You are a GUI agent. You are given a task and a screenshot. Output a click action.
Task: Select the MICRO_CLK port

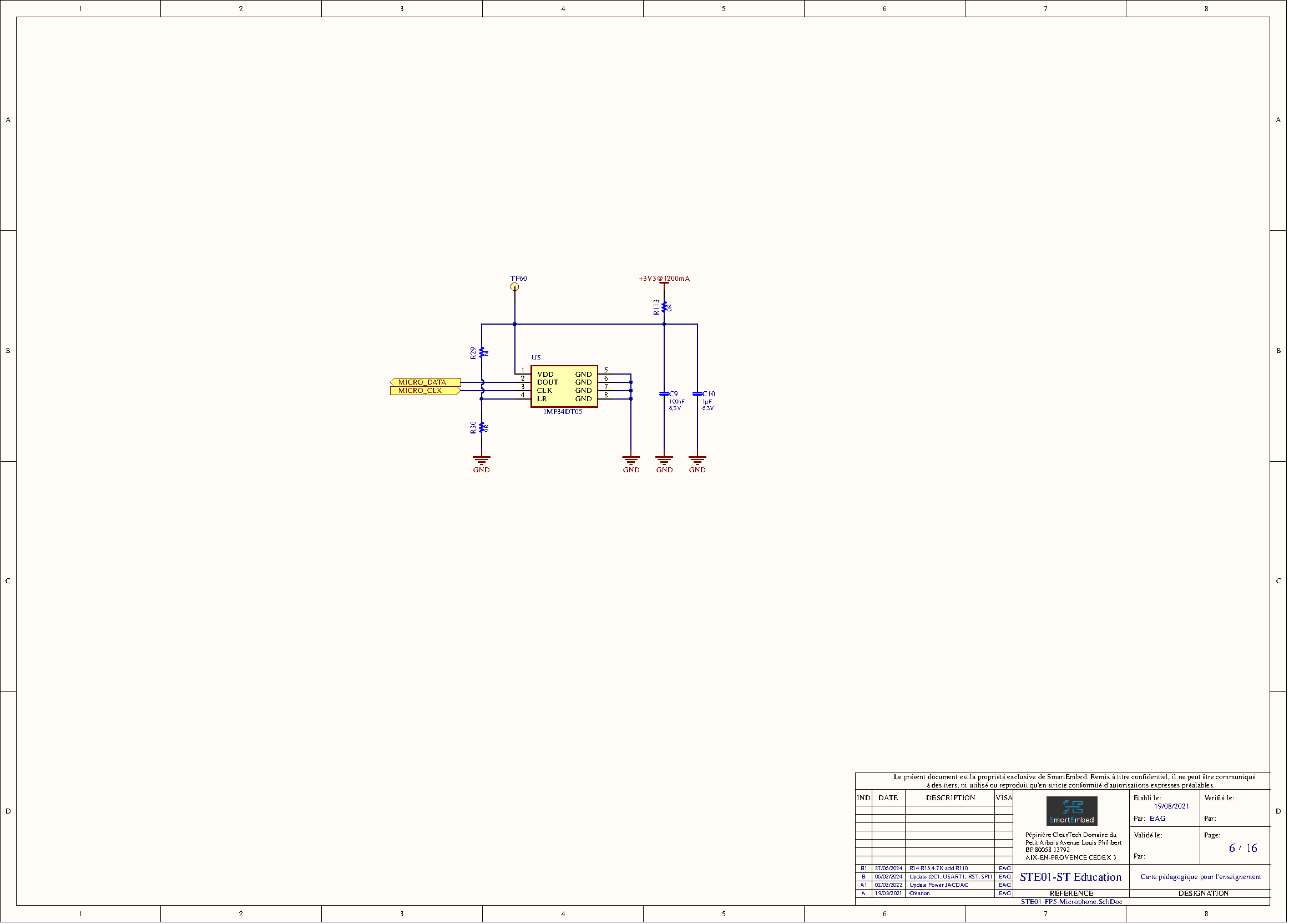pyautogui.click(x=423, y=391)
